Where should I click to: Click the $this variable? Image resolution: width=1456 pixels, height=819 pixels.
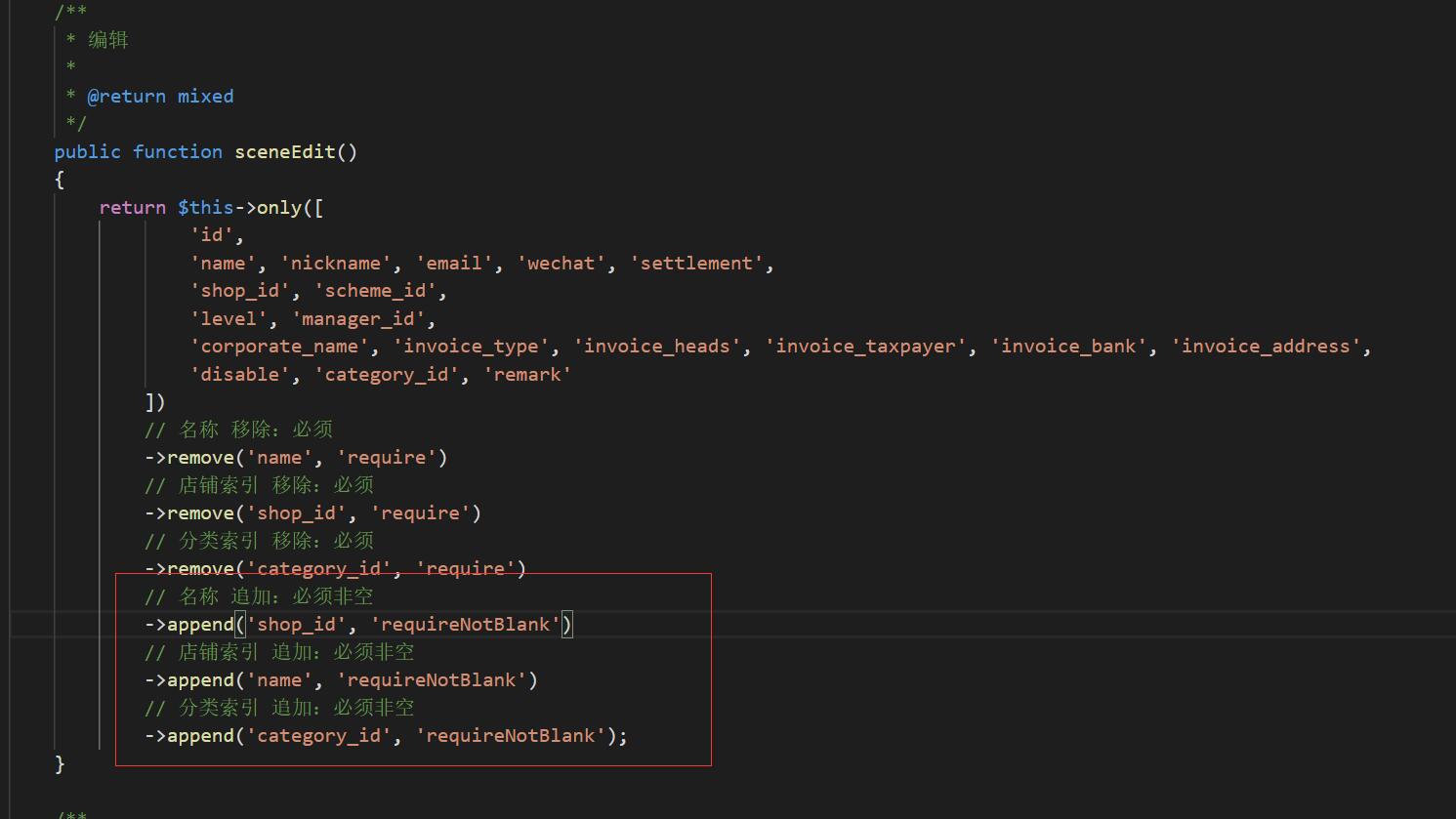coord(206,208)
